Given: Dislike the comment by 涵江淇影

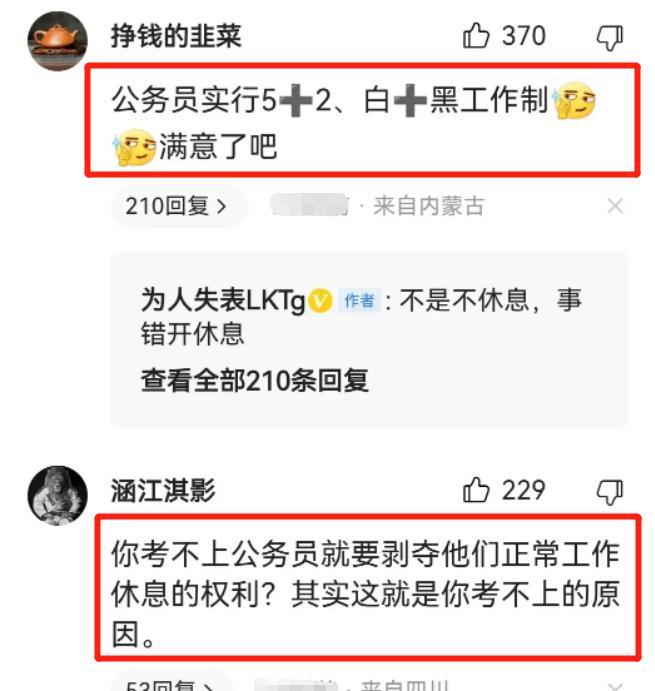Looking at the screenshot, I should pyautogui.click(x=610, y=492).
